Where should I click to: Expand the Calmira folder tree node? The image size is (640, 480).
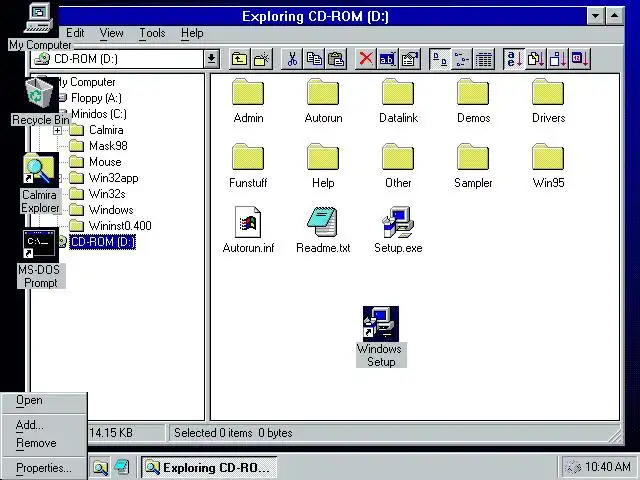pyautogui.click(x=58, y=131)
